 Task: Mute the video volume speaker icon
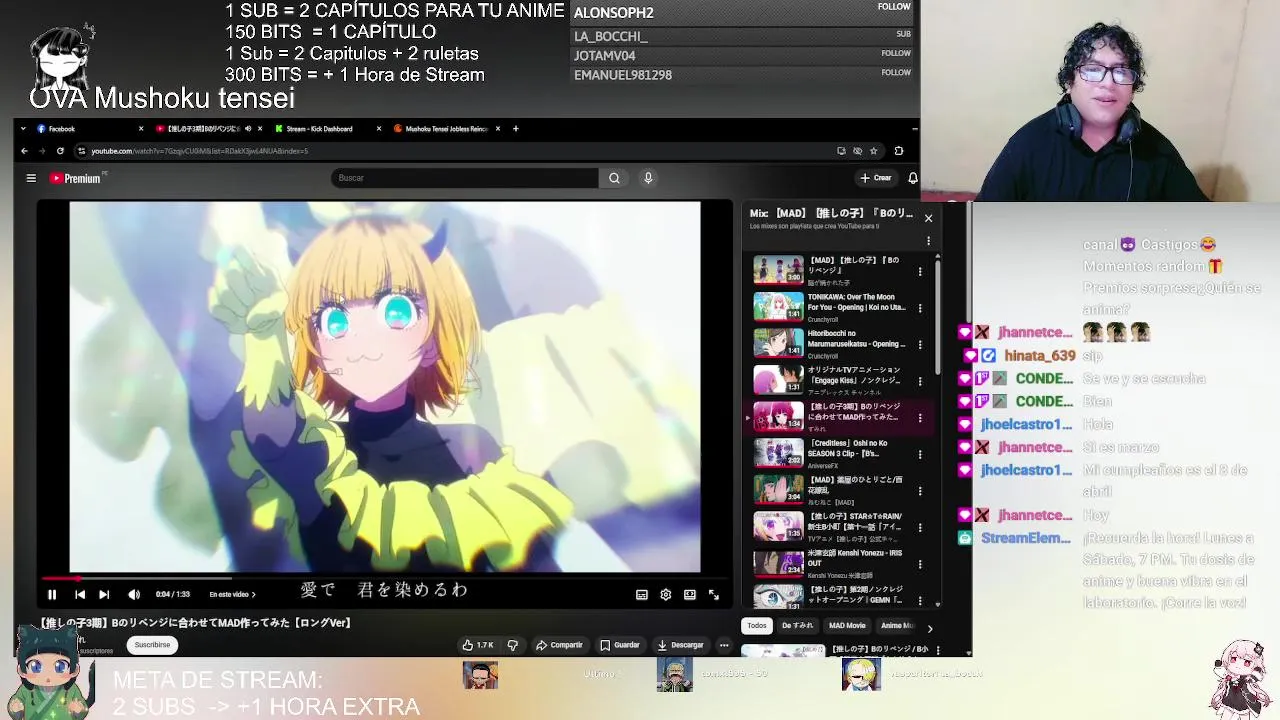click(x=134, y=594)
